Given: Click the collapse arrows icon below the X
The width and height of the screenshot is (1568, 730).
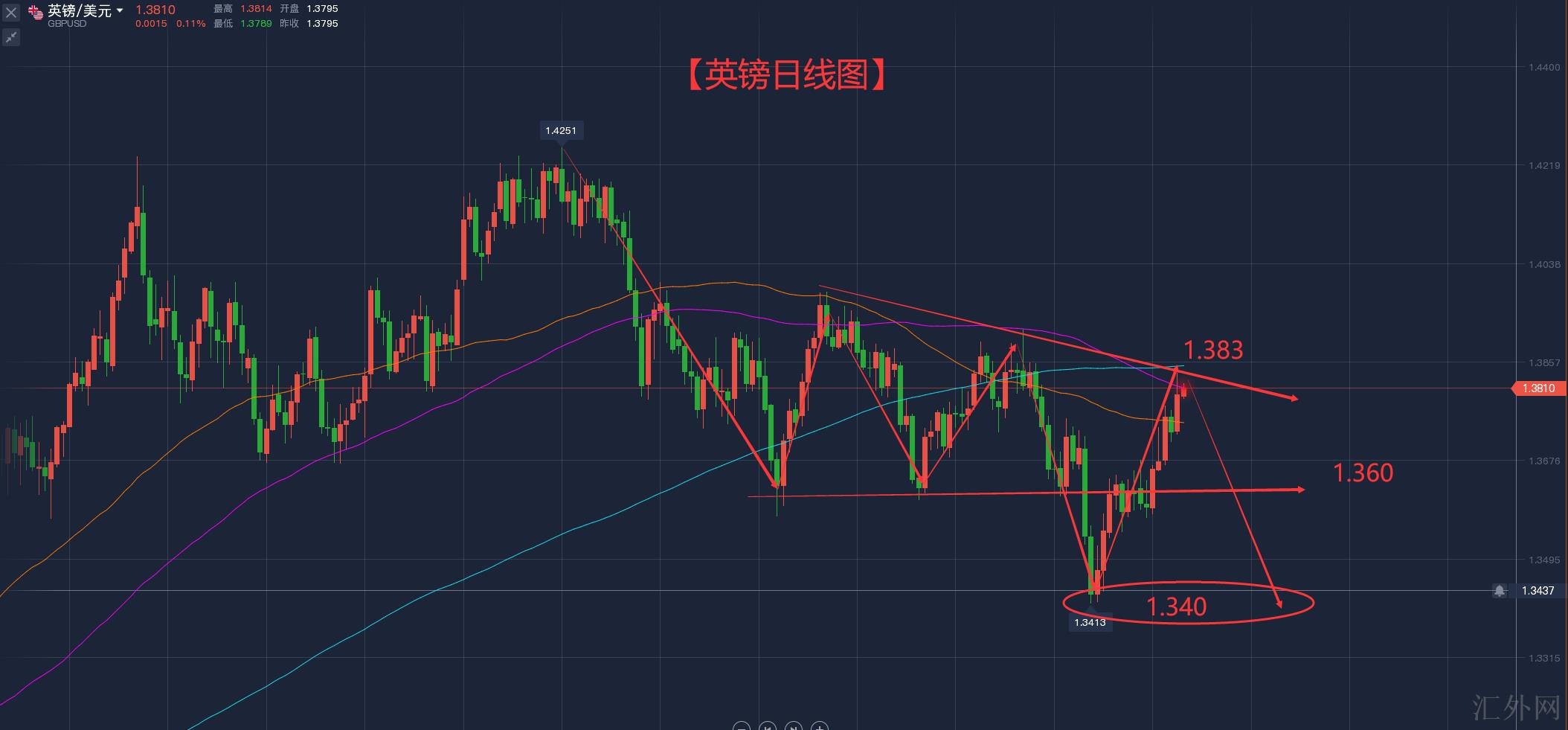Looking at the screenshot, I should point(11,37).
